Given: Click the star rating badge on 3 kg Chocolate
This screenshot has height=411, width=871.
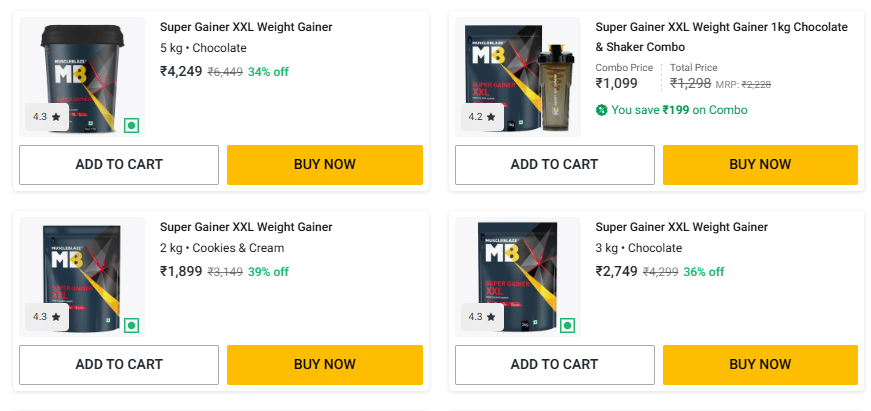Looking at the screenshot, I should [x=482, y=317].
